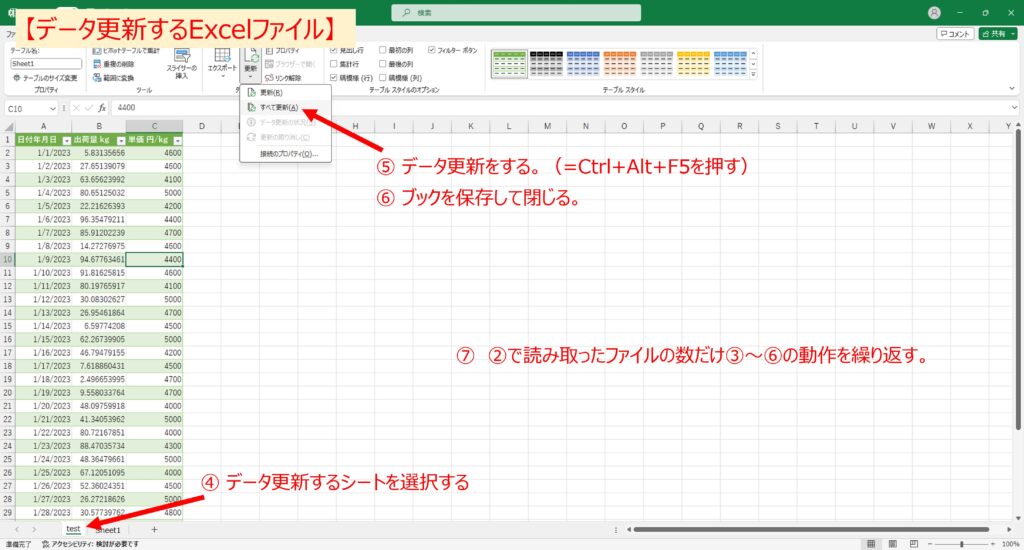Toggle the フィルター ボタン checkbox

pyautogui.click(x=431, y=49)
